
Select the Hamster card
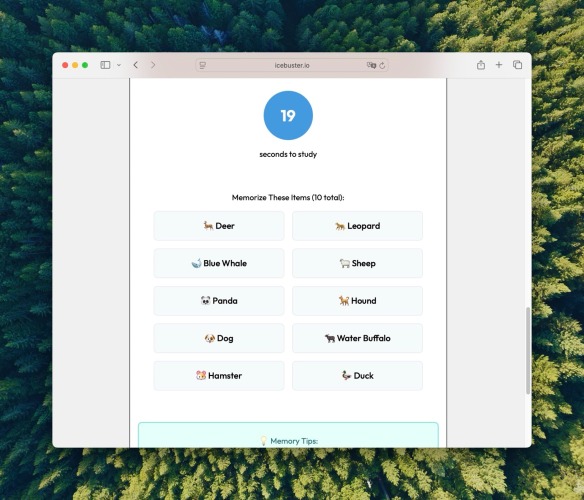tap(219, 376)
